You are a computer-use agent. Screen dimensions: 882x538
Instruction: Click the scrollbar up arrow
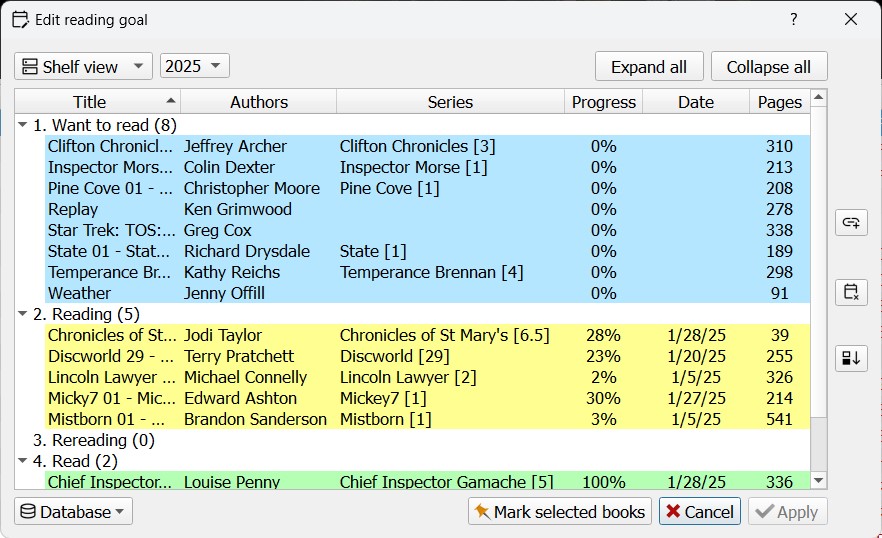[819, 98]
